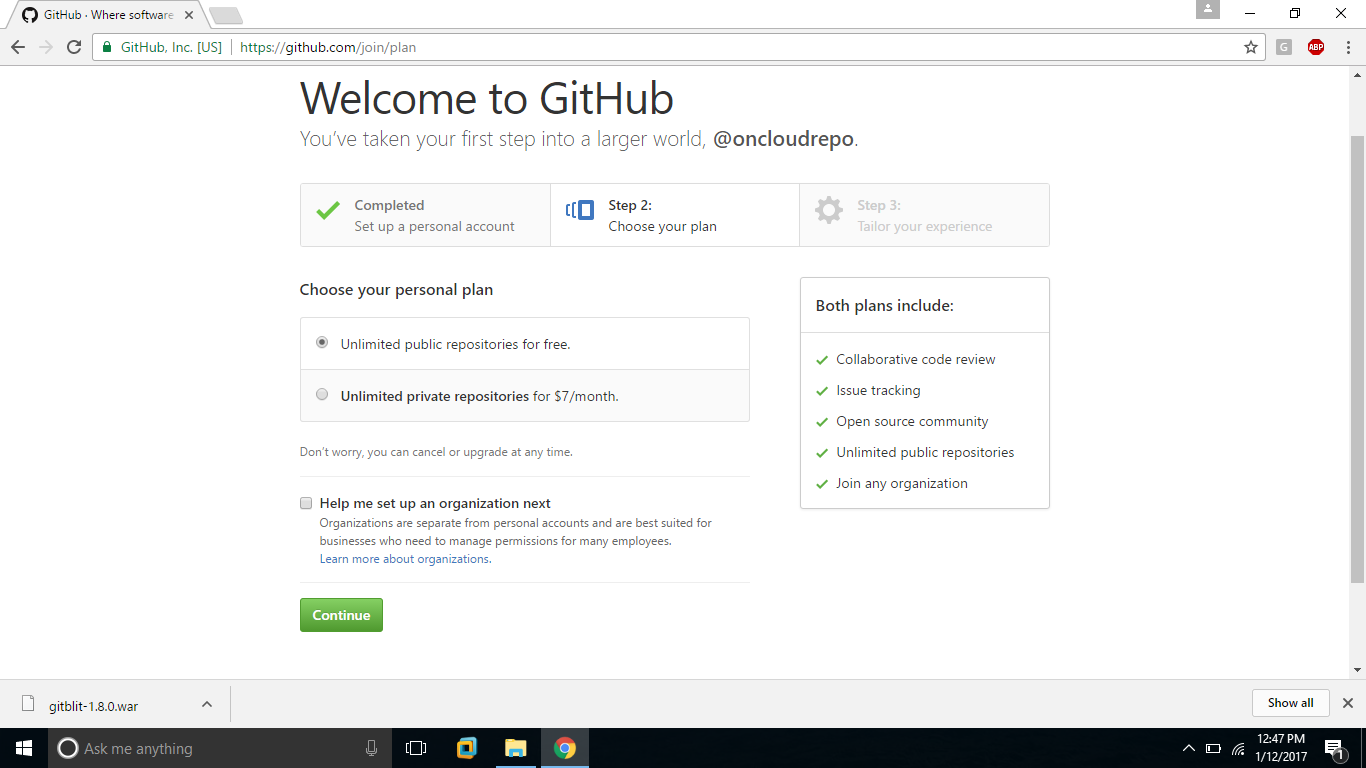Click the scrollbar down arrow
1366x768 pixels.
1357,670
